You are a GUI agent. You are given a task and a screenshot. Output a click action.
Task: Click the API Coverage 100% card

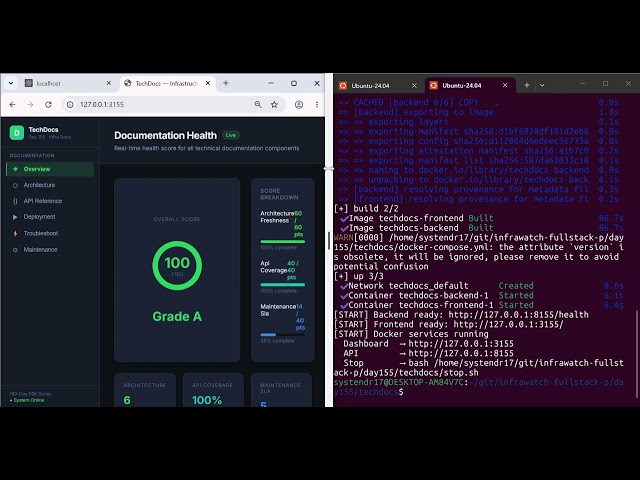[x=213, y=390]
